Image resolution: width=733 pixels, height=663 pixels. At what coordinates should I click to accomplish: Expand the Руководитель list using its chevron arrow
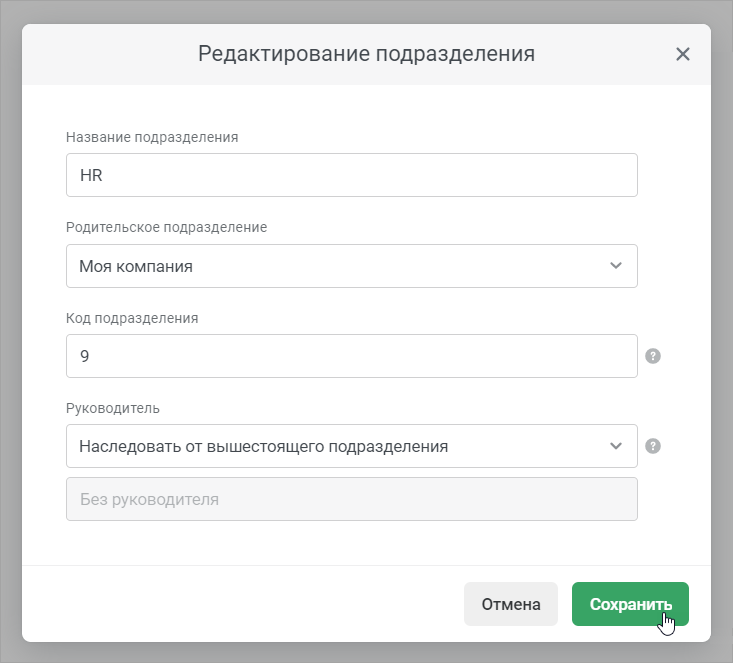(616, 446)
